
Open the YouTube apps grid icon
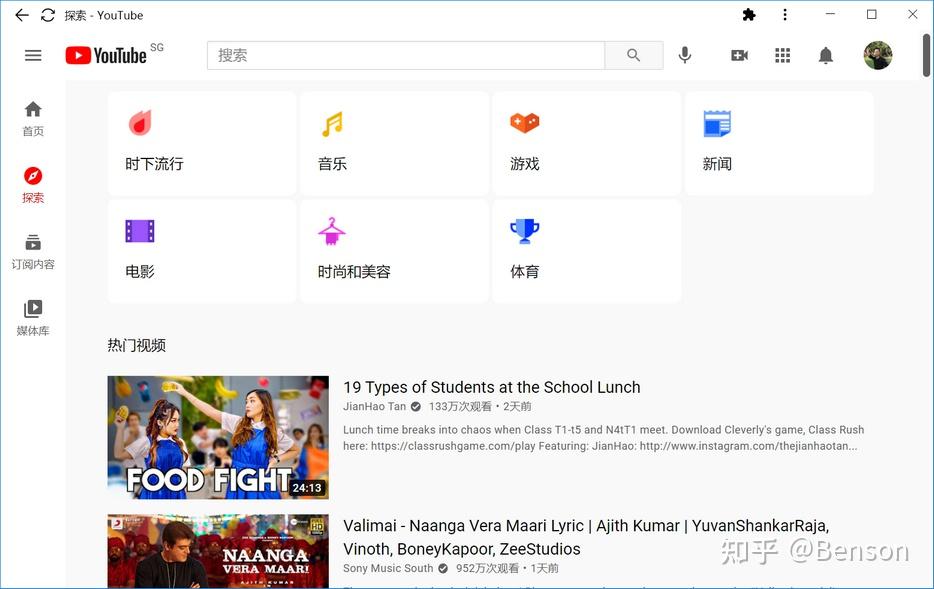[x=782, y=55]
